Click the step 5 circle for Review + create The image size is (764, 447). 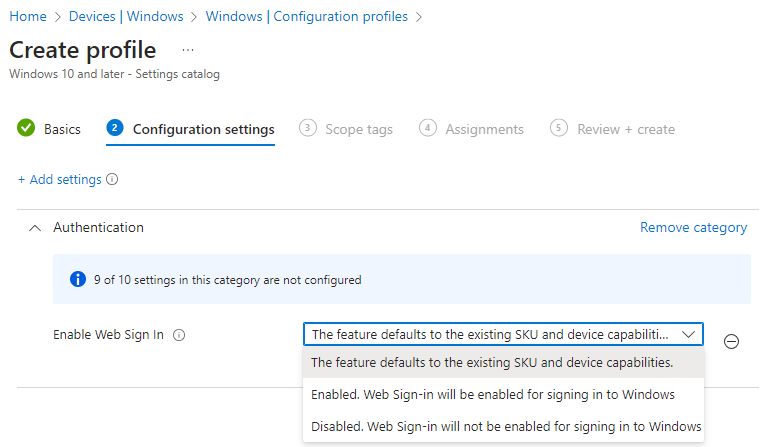coord(558,128)
